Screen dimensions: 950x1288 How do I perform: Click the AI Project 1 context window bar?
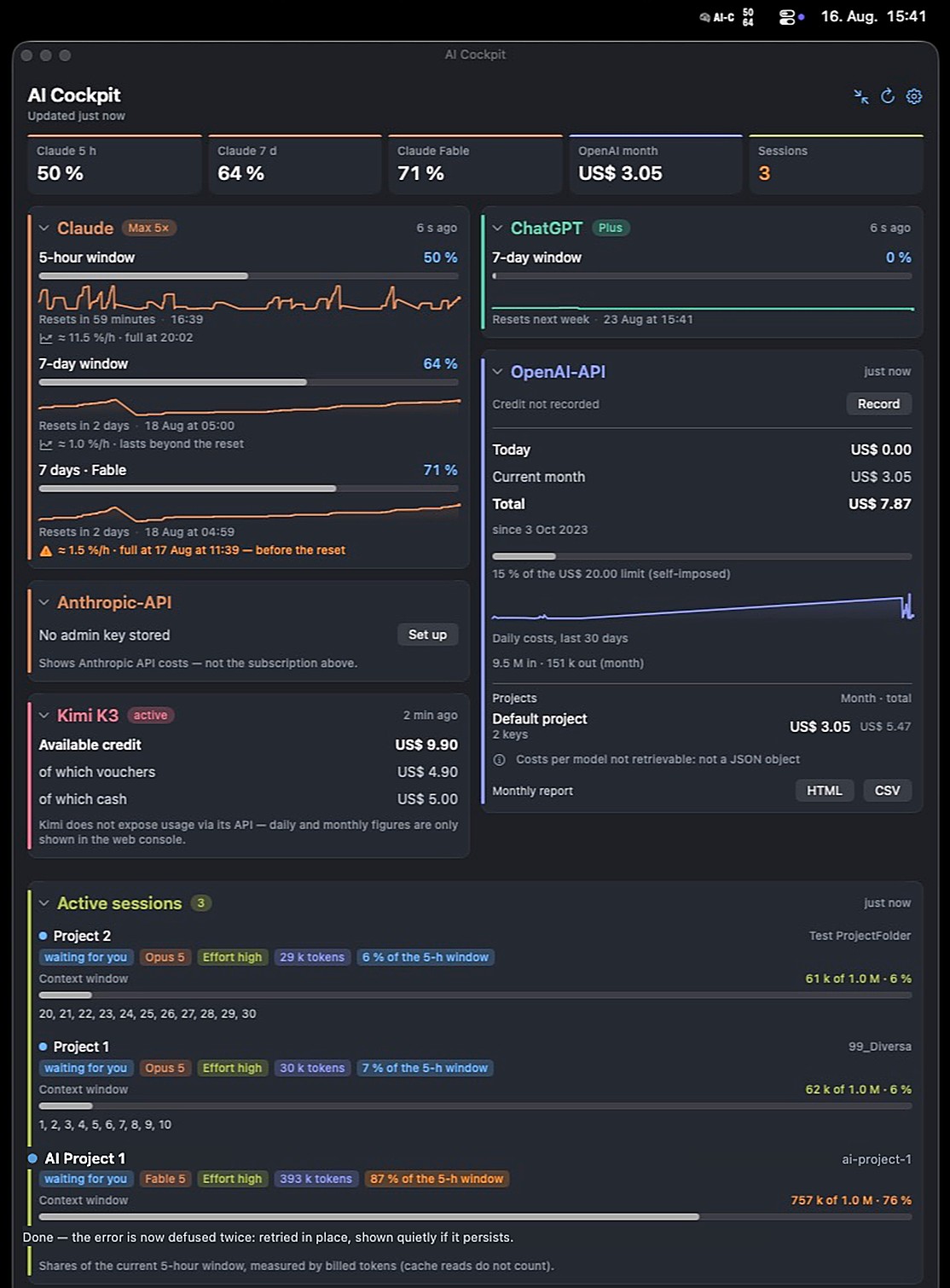click(x=475, y=1216)
